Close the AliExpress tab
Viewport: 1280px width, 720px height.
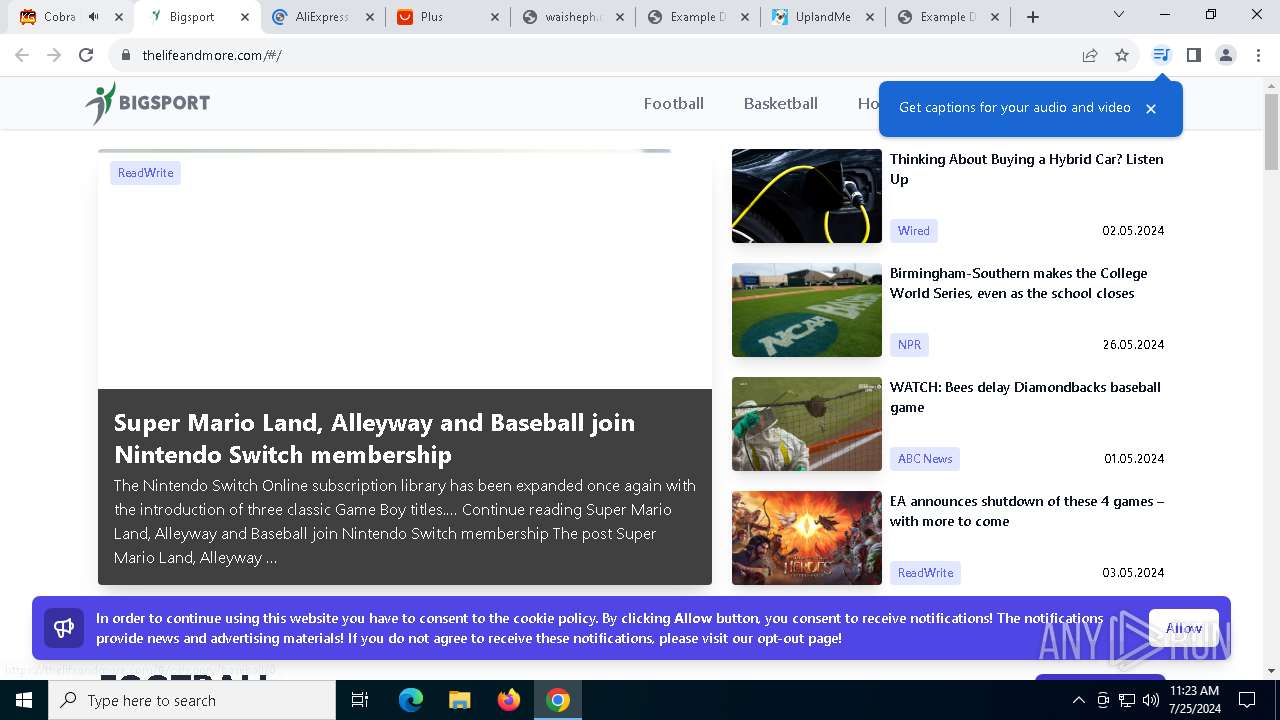coord(369,17)
